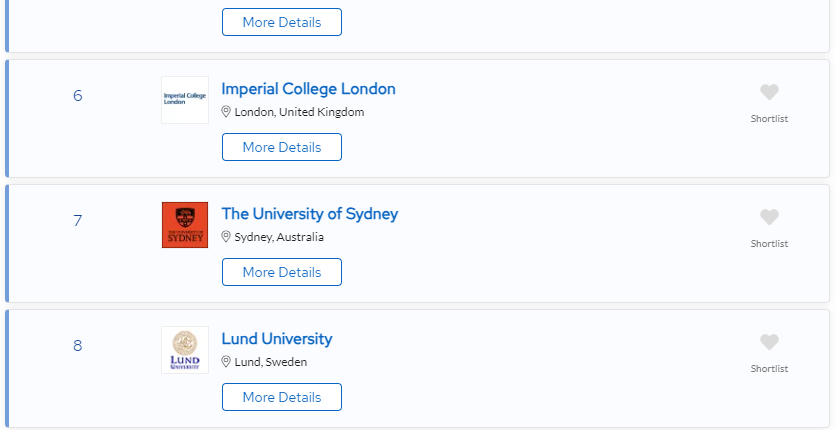
Task: Toggle the heart icon for University of Sydney
Action: [769, 217]
